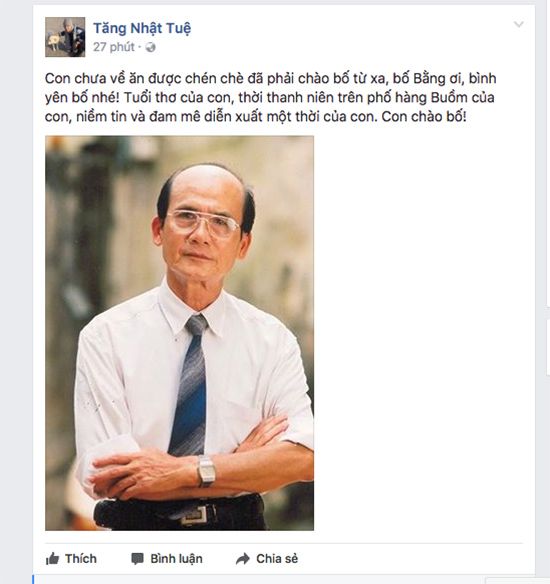This screenshot has height=584, width=550.
Task: Click the belt buckle in the photo
Action: click(x=194, y=515)
